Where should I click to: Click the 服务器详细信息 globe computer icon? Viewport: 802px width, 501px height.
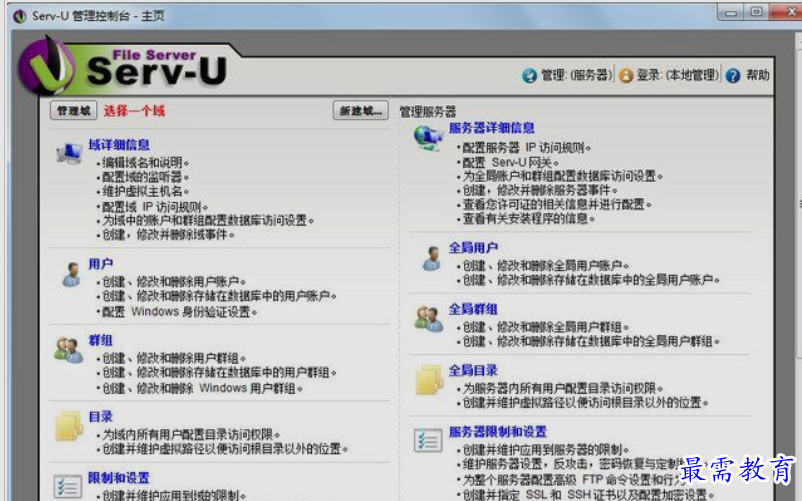(x=428, y=138)
